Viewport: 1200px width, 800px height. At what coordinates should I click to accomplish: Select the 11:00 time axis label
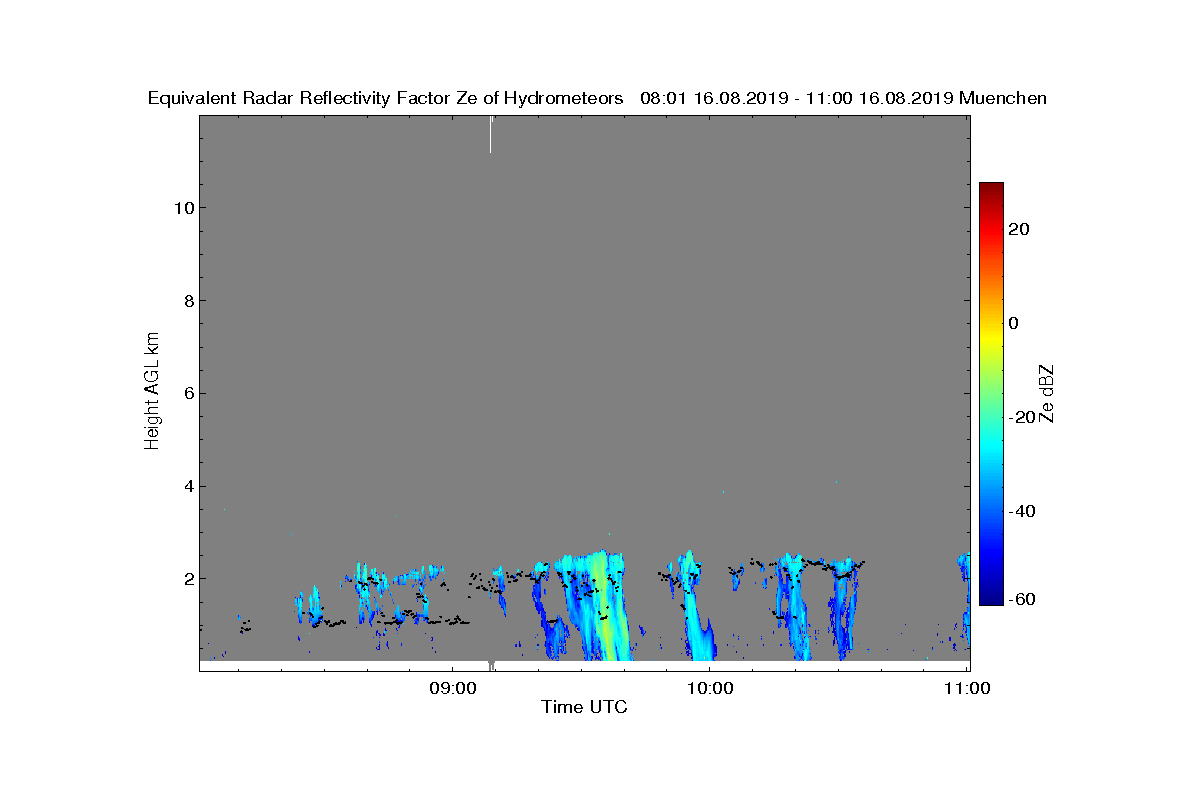click(967, 688)
